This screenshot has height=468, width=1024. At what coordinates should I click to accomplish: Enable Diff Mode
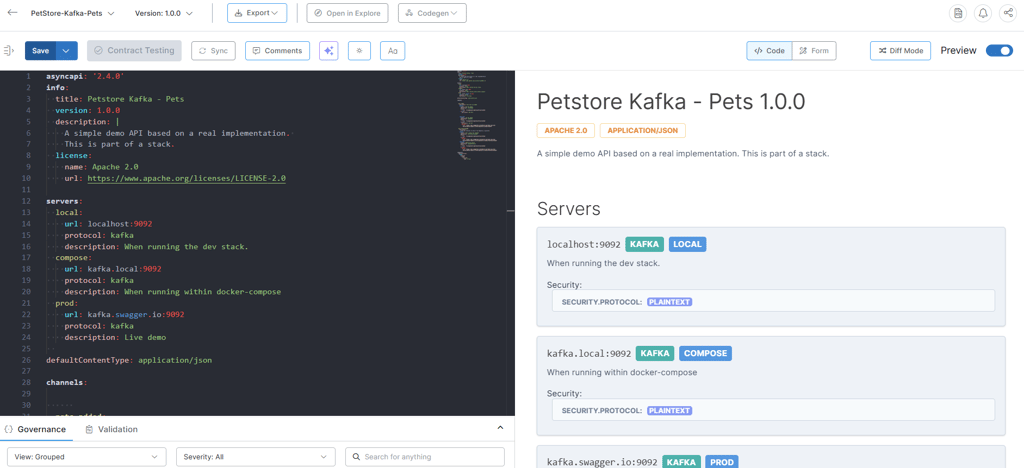click(x=900, y=51)
